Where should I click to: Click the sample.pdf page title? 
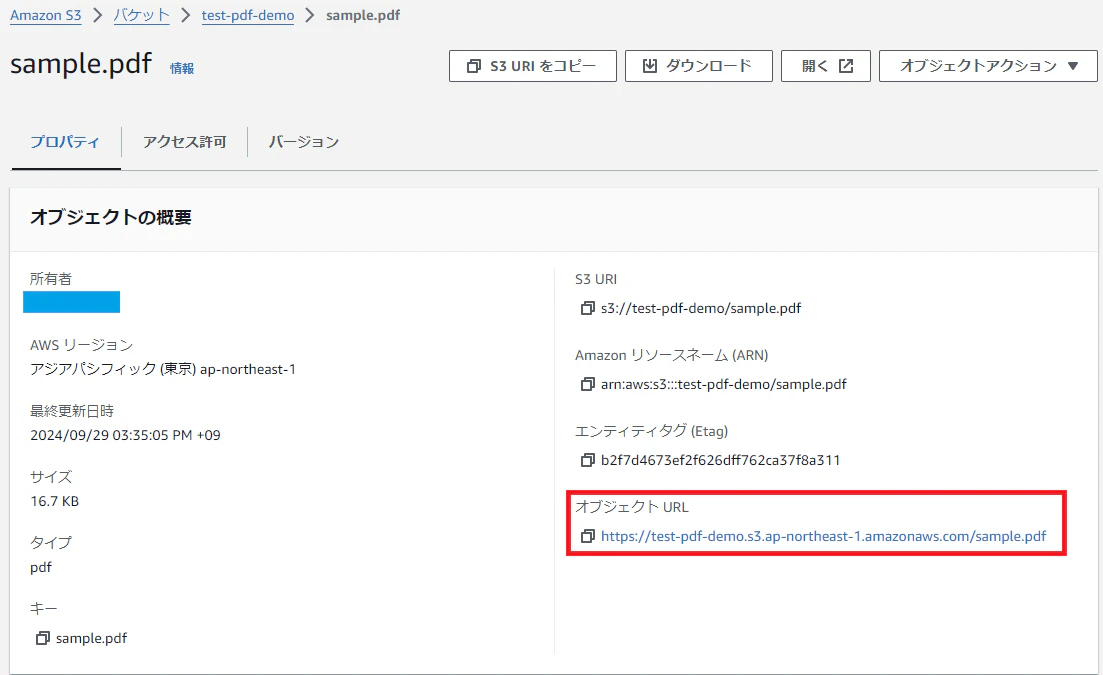(81, 64)
